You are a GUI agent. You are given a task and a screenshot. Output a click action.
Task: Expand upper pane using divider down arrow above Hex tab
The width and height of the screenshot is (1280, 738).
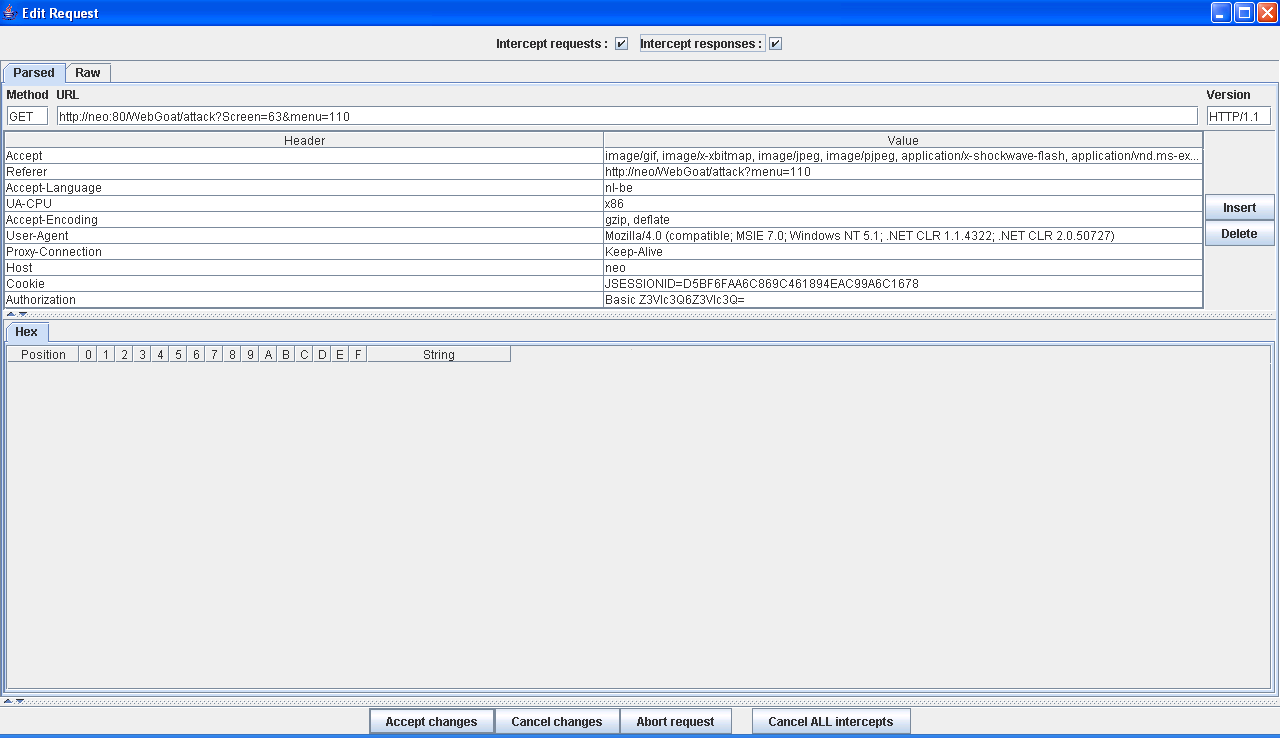click(22, 314)
